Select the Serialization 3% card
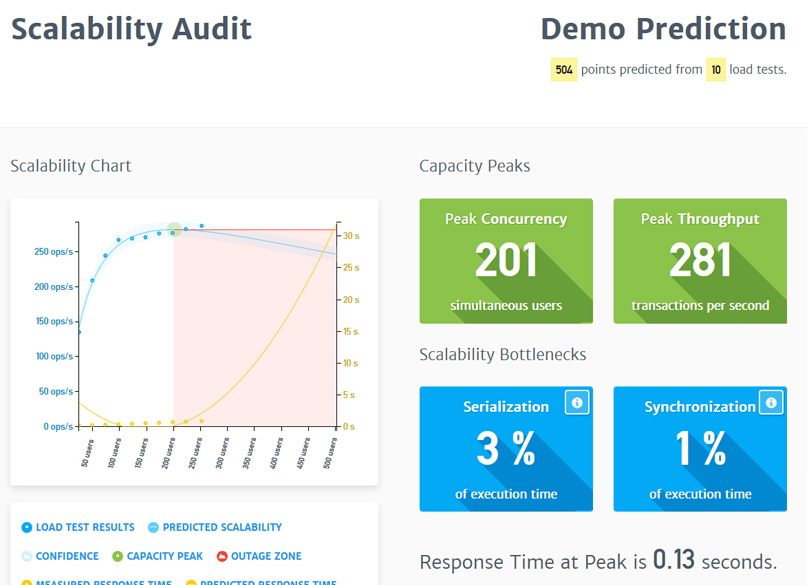 (x=506, y=449)
